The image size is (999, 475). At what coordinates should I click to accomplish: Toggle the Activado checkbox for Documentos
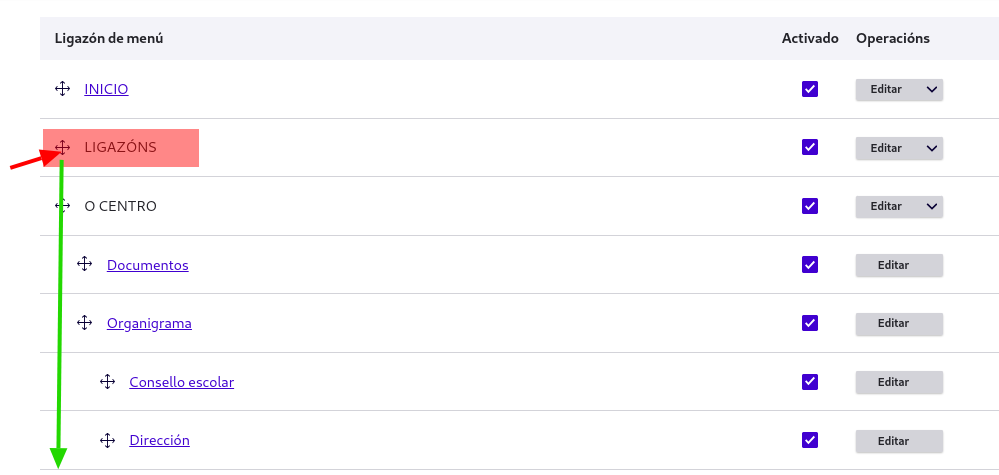point(810,265)
